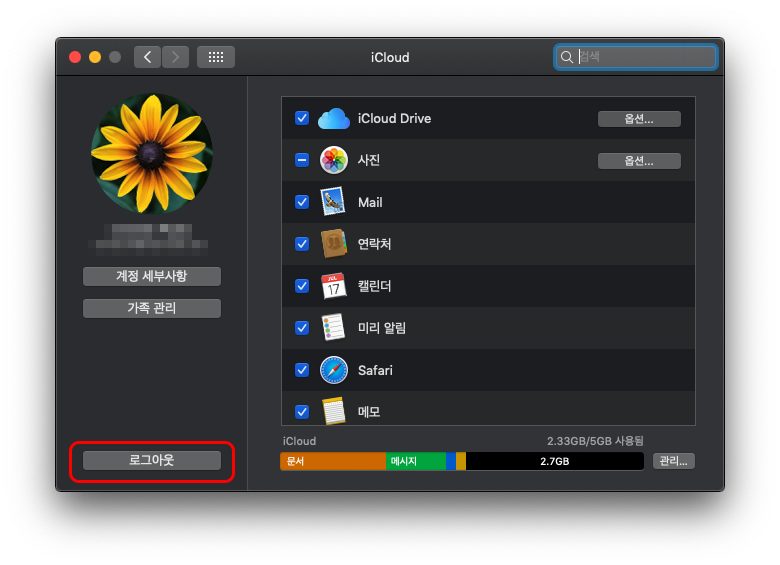Viewport: 780px width, 565px height.
Task: Click the black 2.7GB free segment
Action: coord(555,461)
